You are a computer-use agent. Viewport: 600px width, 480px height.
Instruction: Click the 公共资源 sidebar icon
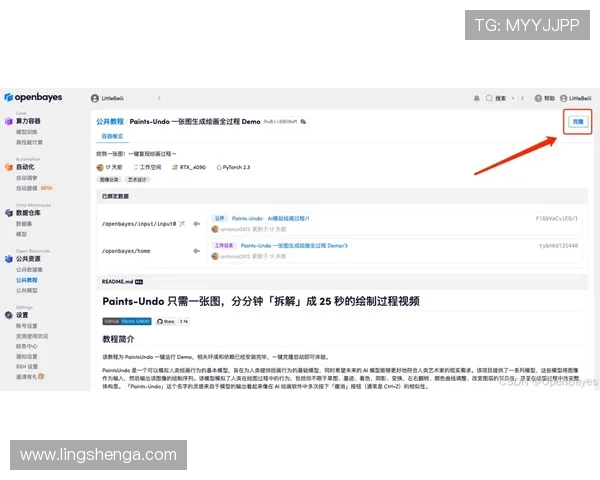(9, 259)
